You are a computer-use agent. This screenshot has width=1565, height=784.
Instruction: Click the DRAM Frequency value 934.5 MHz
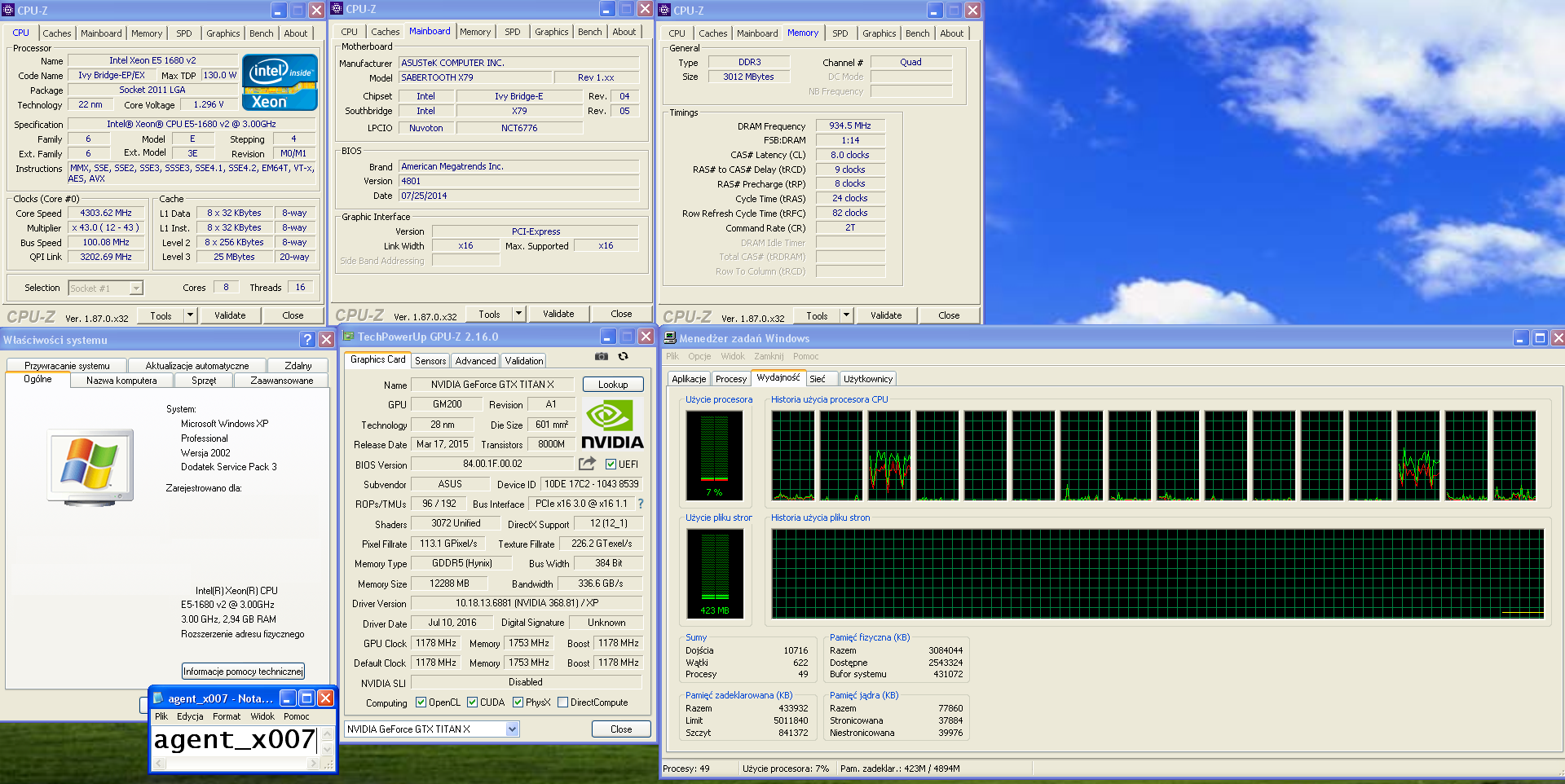850,126
